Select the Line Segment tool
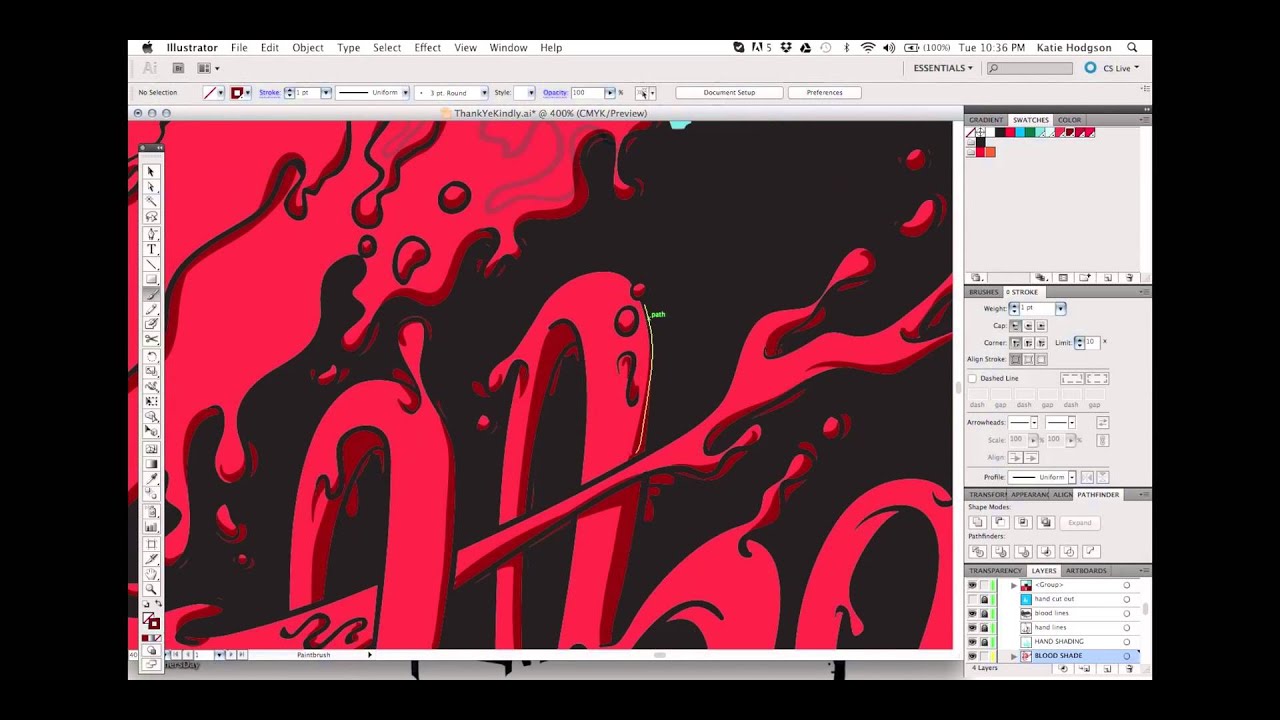Viewport: 1280px width, 720px height. [152, 264]
